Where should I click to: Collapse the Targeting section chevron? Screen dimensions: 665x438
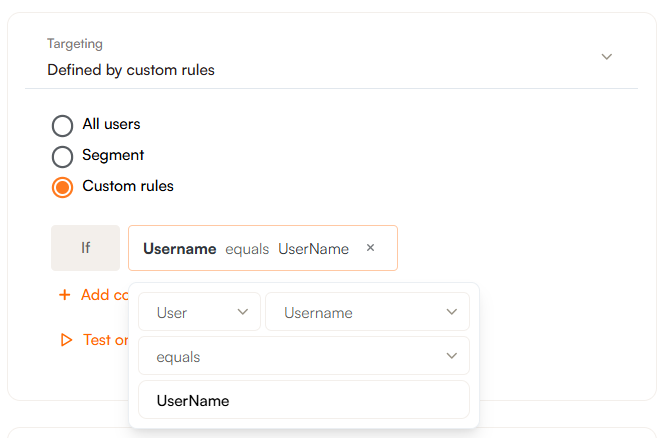606,57
